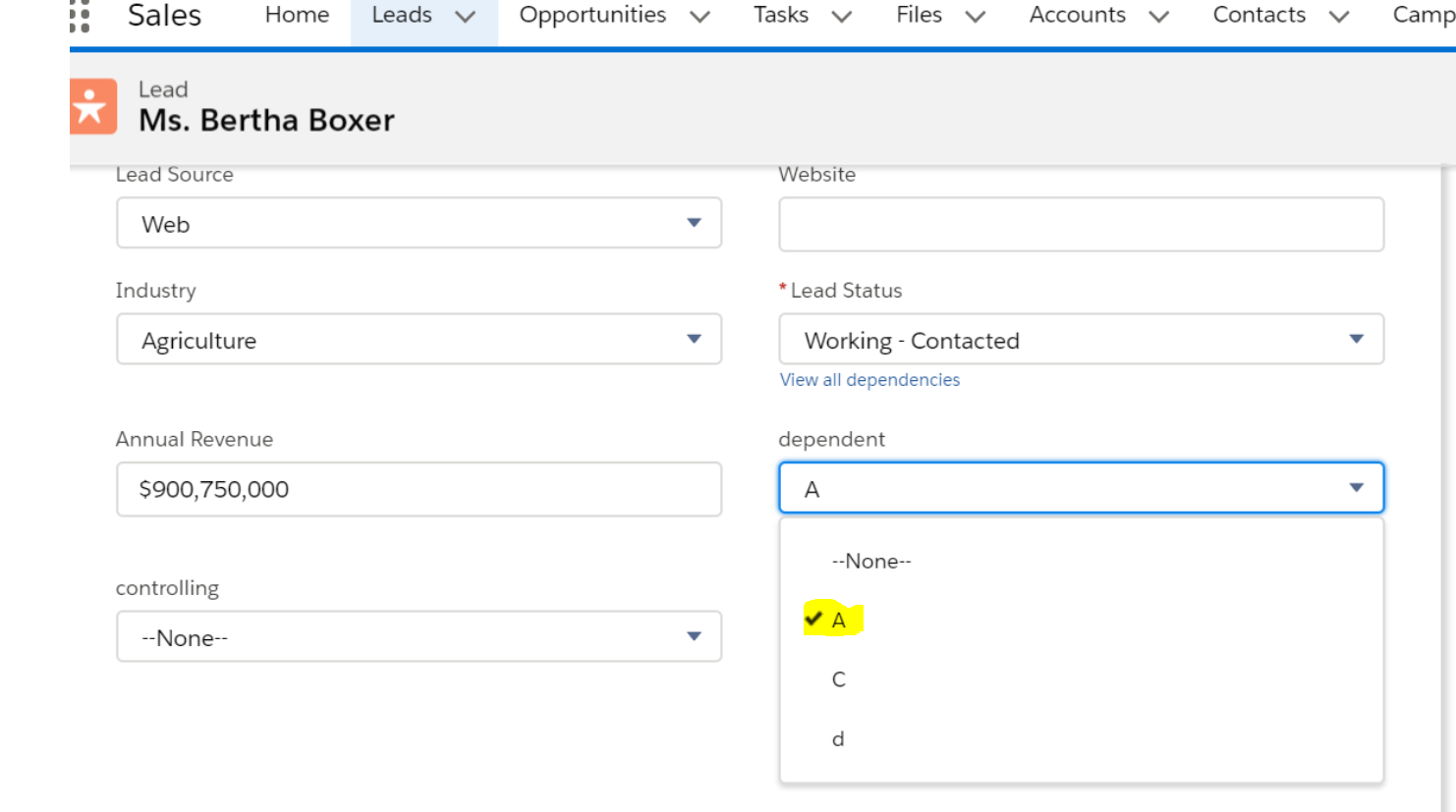Expand the Lead Source dropdown
The image size is (1456, 812).
coord(419,224)
